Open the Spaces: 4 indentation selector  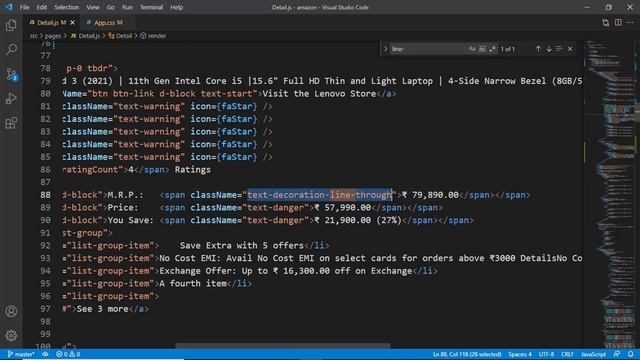pos(520,354)
